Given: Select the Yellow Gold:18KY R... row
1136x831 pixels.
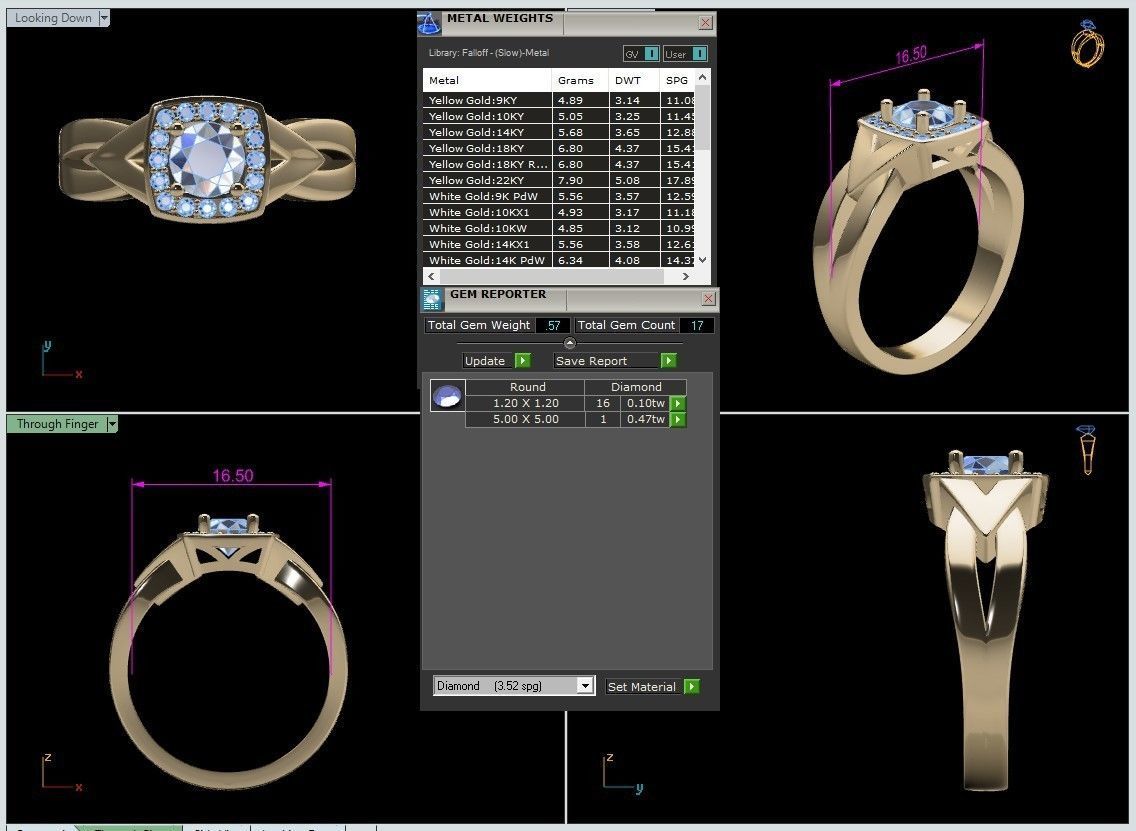Looking at the screenshot, I should coord(559,164).
